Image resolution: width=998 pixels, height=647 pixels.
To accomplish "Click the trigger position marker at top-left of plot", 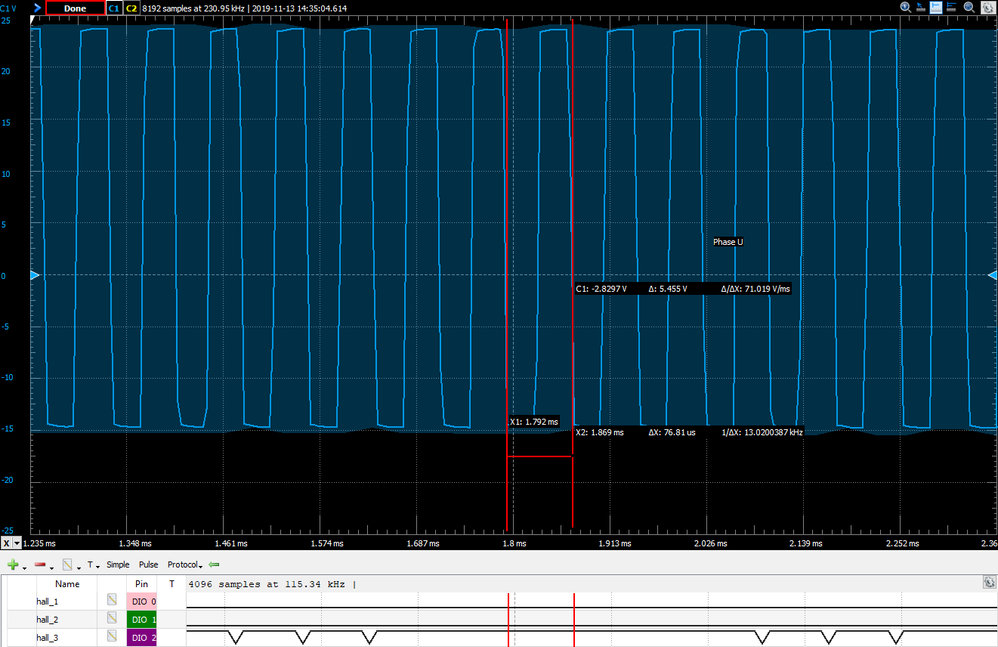I will coord(32,20).
